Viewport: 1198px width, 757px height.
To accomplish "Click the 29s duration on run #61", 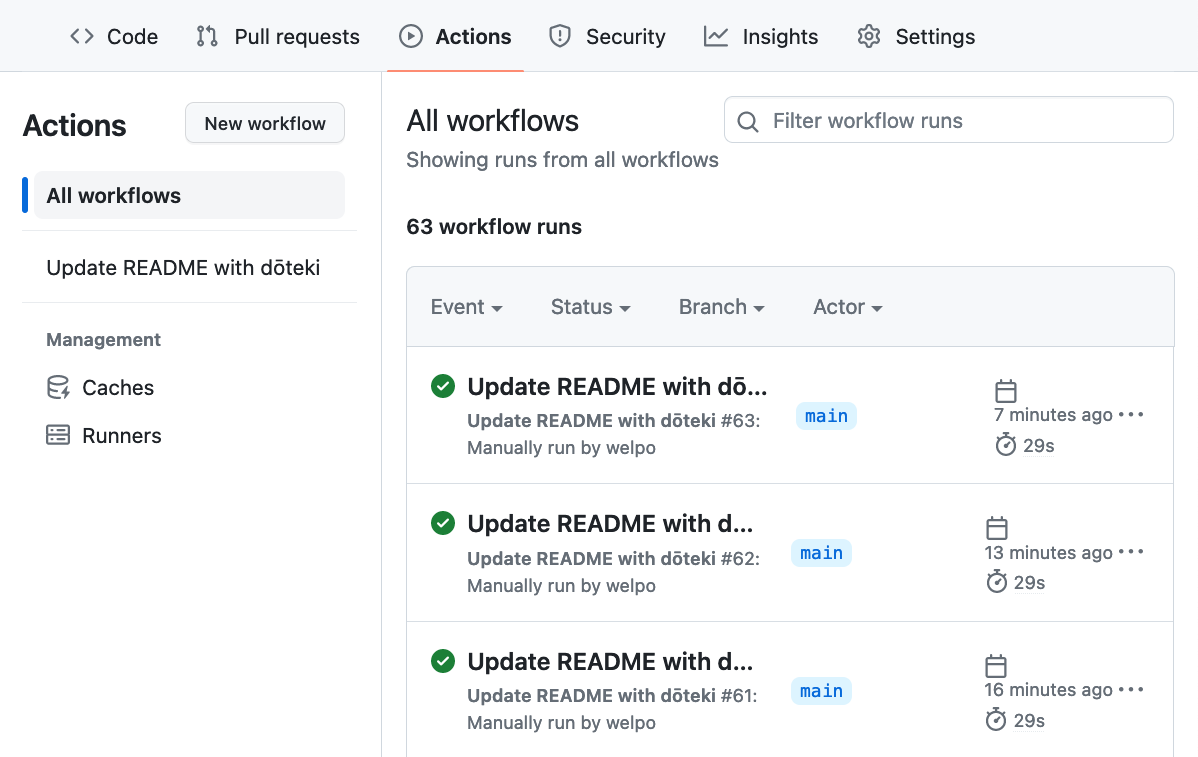I will coord(1029,720).
